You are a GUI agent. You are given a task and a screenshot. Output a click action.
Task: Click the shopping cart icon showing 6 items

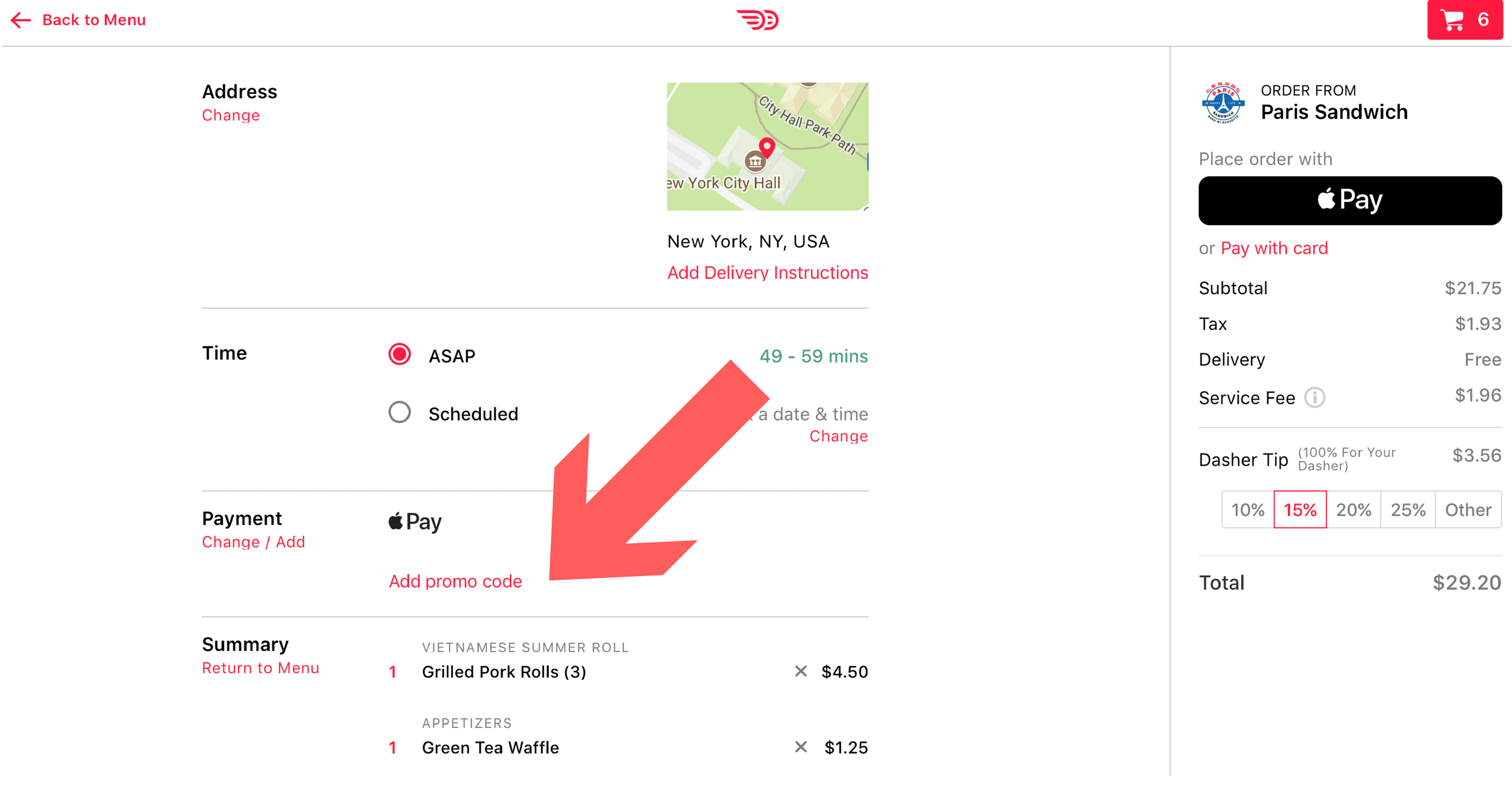pyautogui.click(x=1462, y=19)
